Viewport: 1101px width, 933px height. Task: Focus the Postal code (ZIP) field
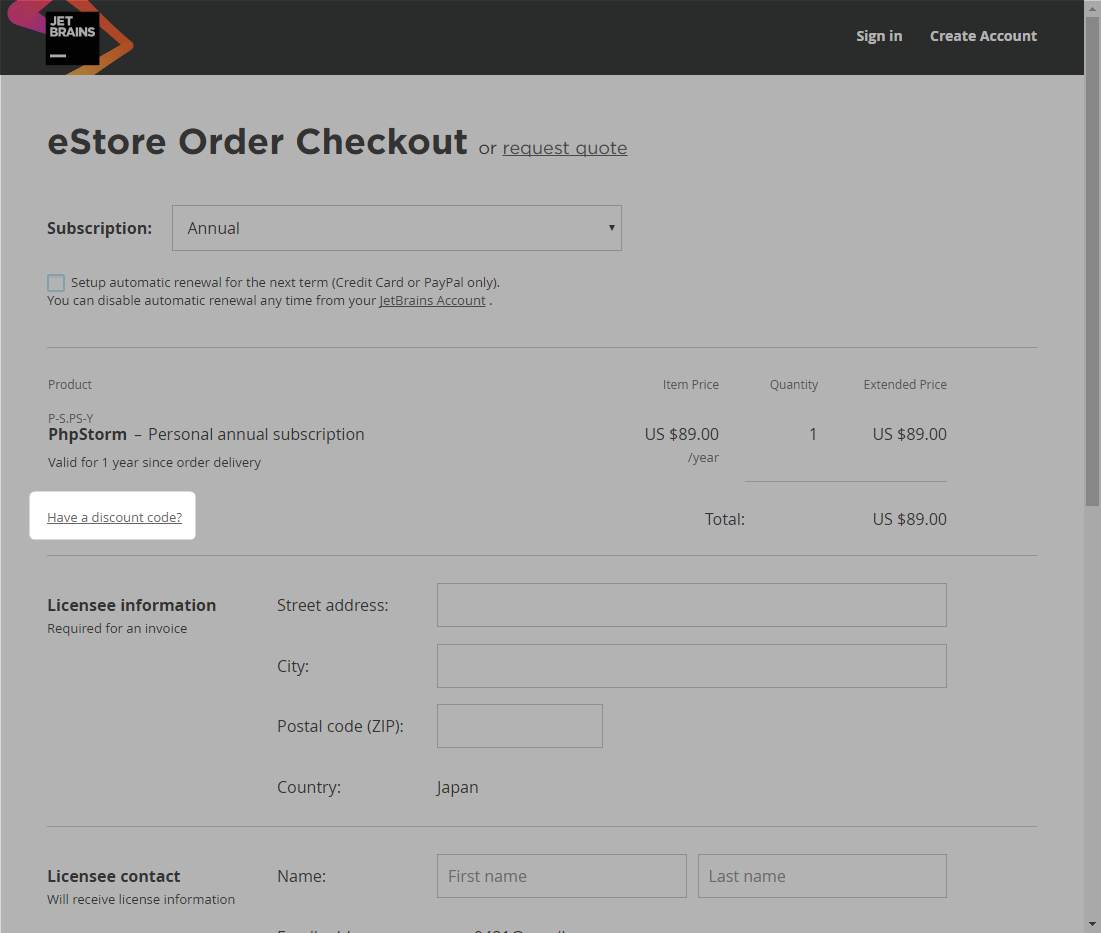point(520,726)
